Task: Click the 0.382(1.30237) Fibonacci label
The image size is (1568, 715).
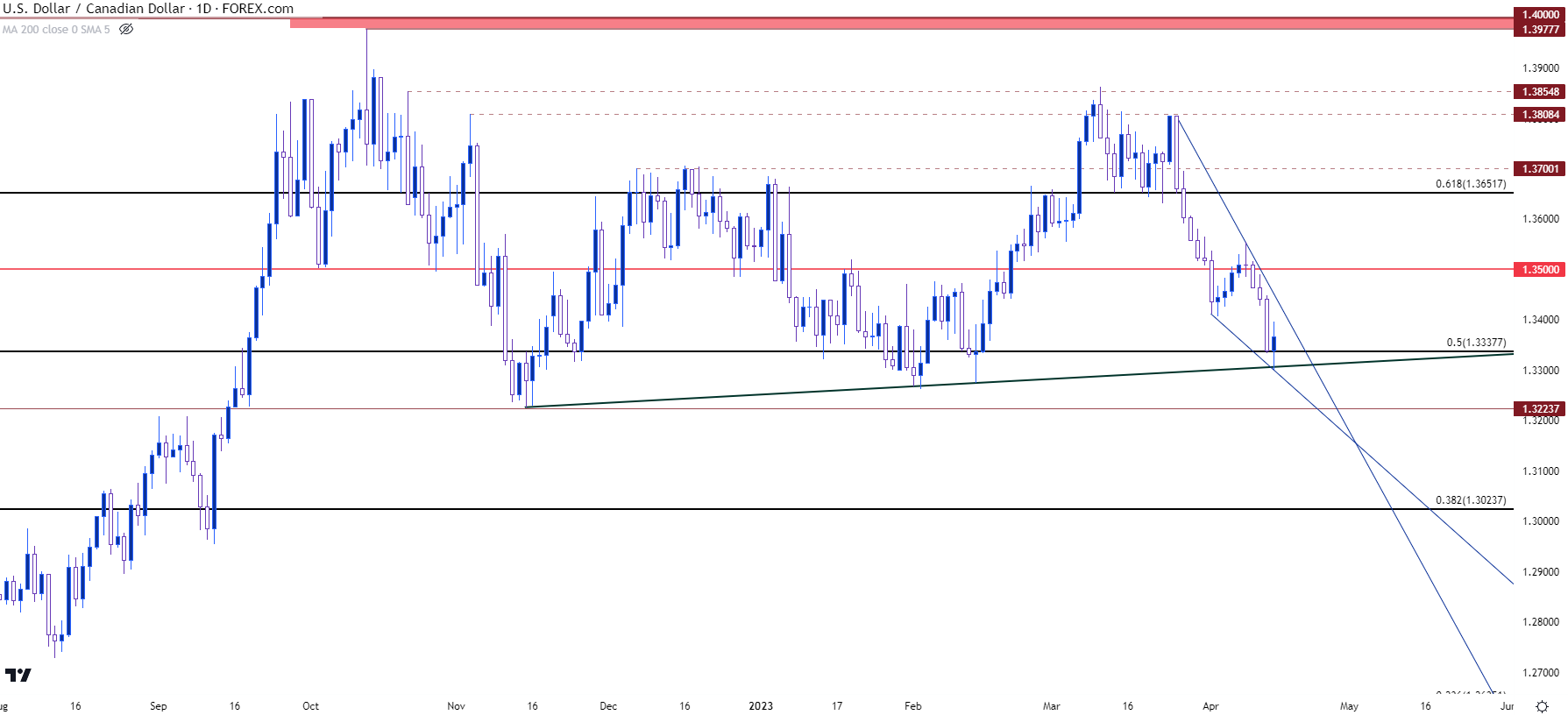Action: 1470,500
